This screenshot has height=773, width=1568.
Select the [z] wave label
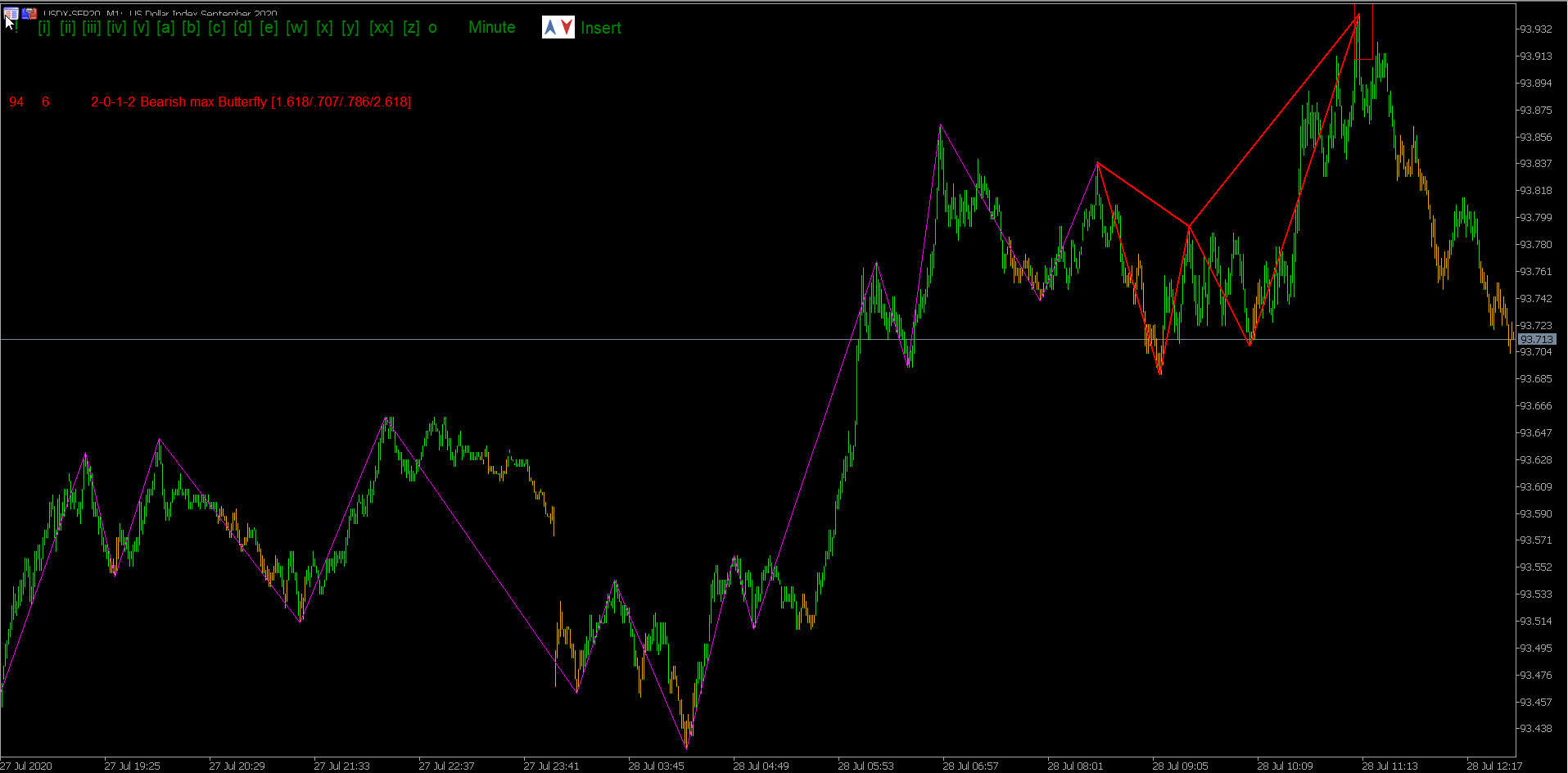click(411, 27)
